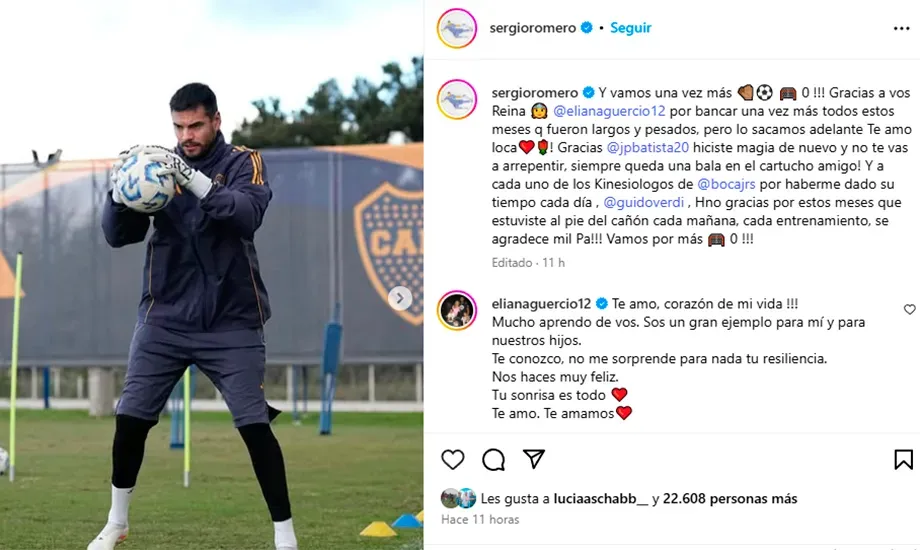Open the elianaguercio12 username in comment
920x550 pixels.
(542, 303)
